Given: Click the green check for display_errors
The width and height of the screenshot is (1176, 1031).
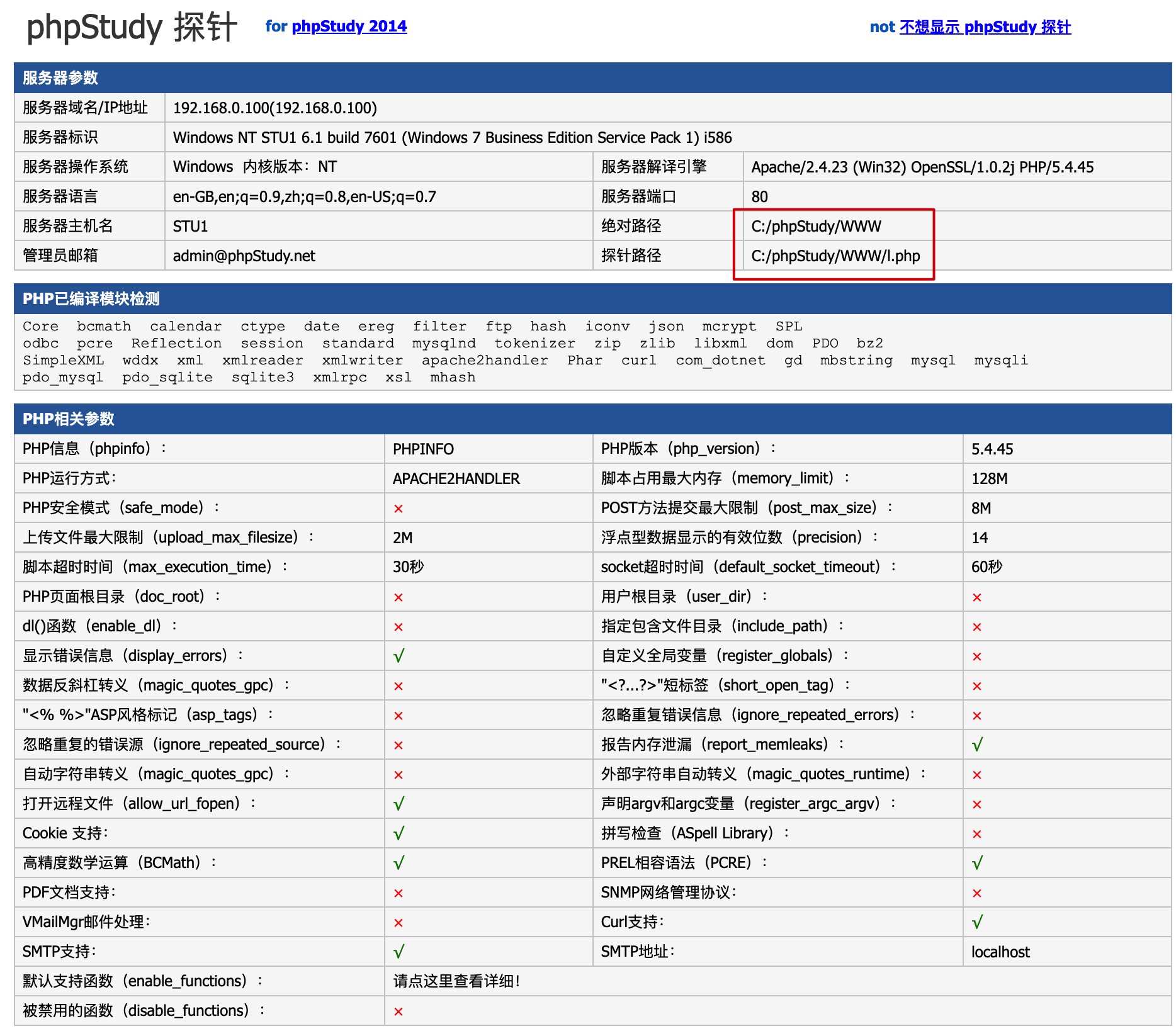Looking at the screenshot, I should click(399, 656).
